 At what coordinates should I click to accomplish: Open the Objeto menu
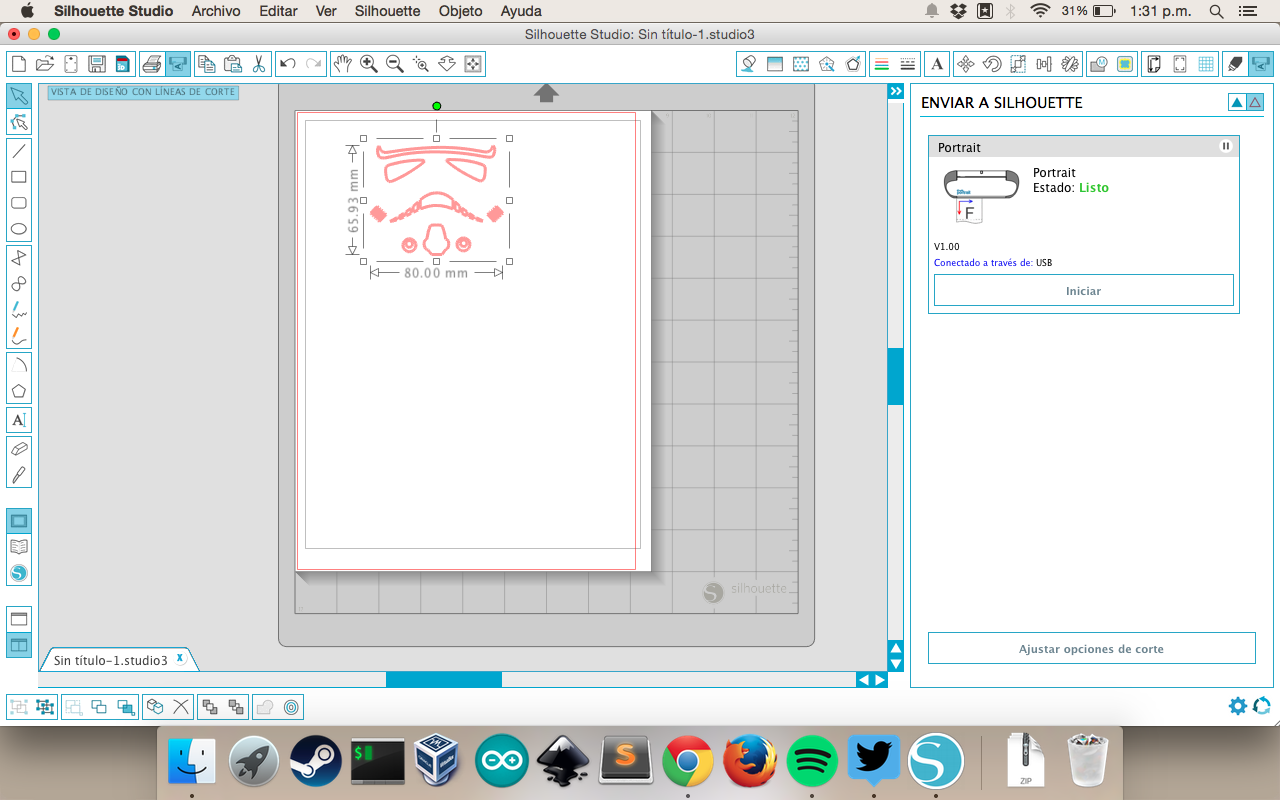click(460, 11)
